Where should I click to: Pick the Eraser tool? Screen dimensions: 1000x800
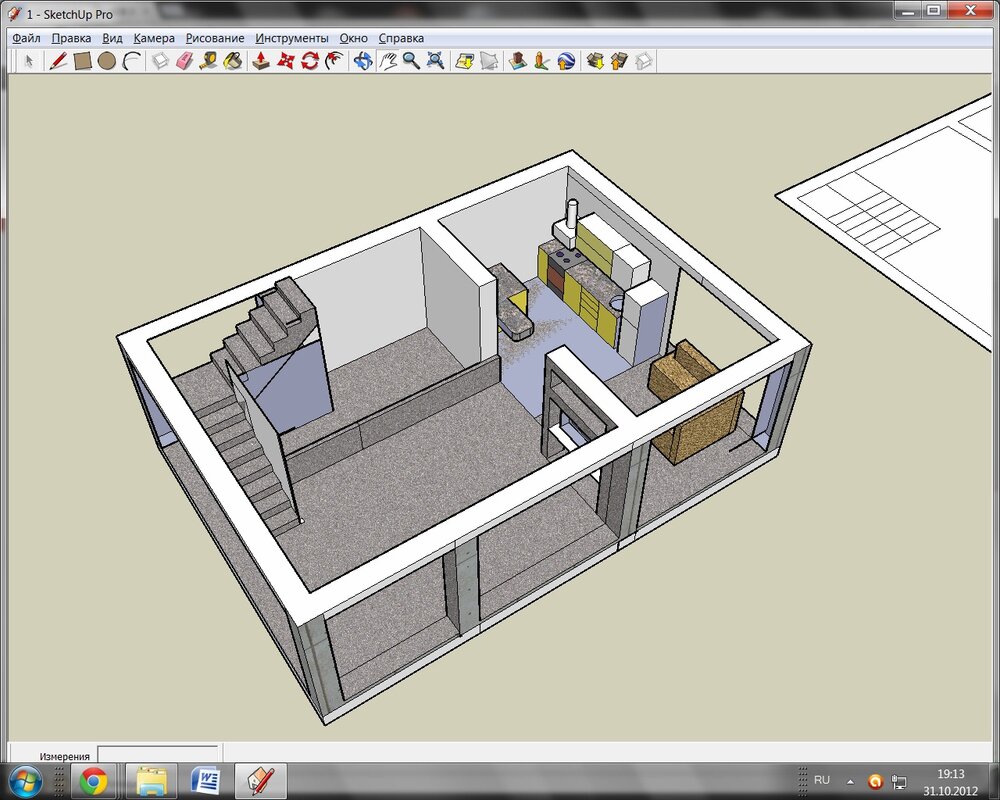[x=184, y=61]
